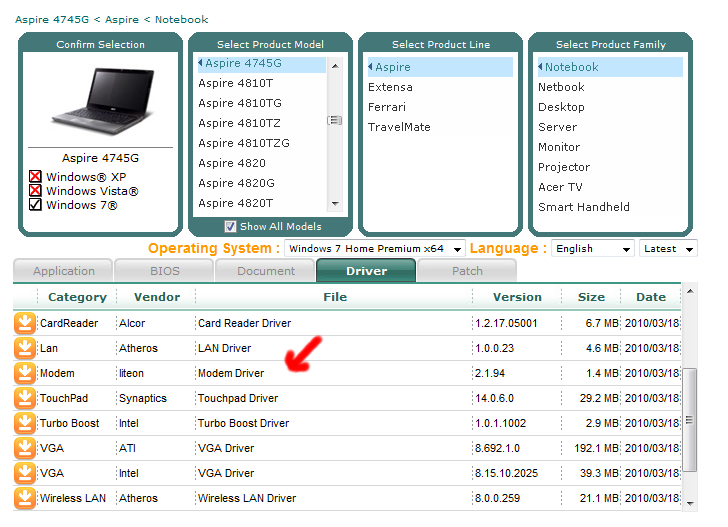Select Acer TV product family
The image size is (728, 527).
[560, 187]
